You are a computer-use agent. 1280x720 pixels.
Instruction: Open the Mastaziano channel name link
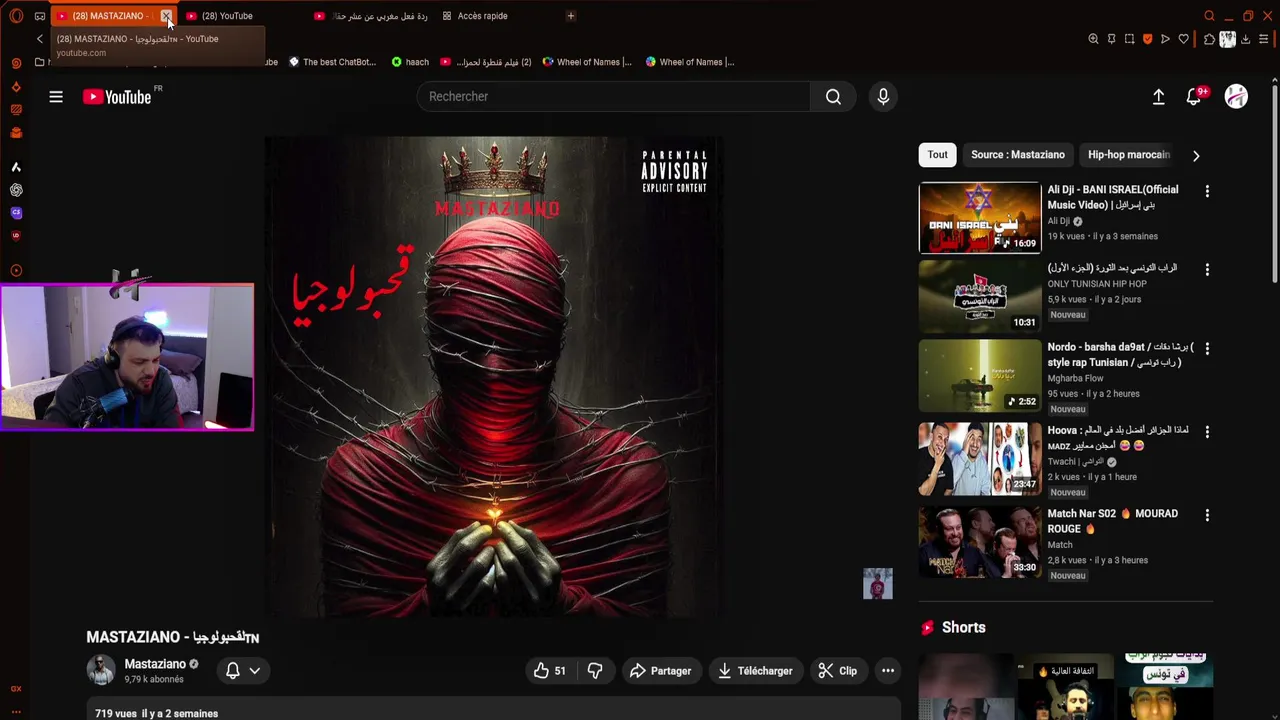click(x=155, y=664)
